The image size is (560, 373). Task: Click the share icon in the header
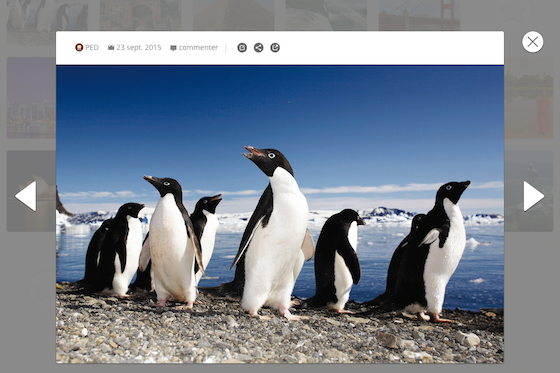pyautogui.click(x=259, y=48)
